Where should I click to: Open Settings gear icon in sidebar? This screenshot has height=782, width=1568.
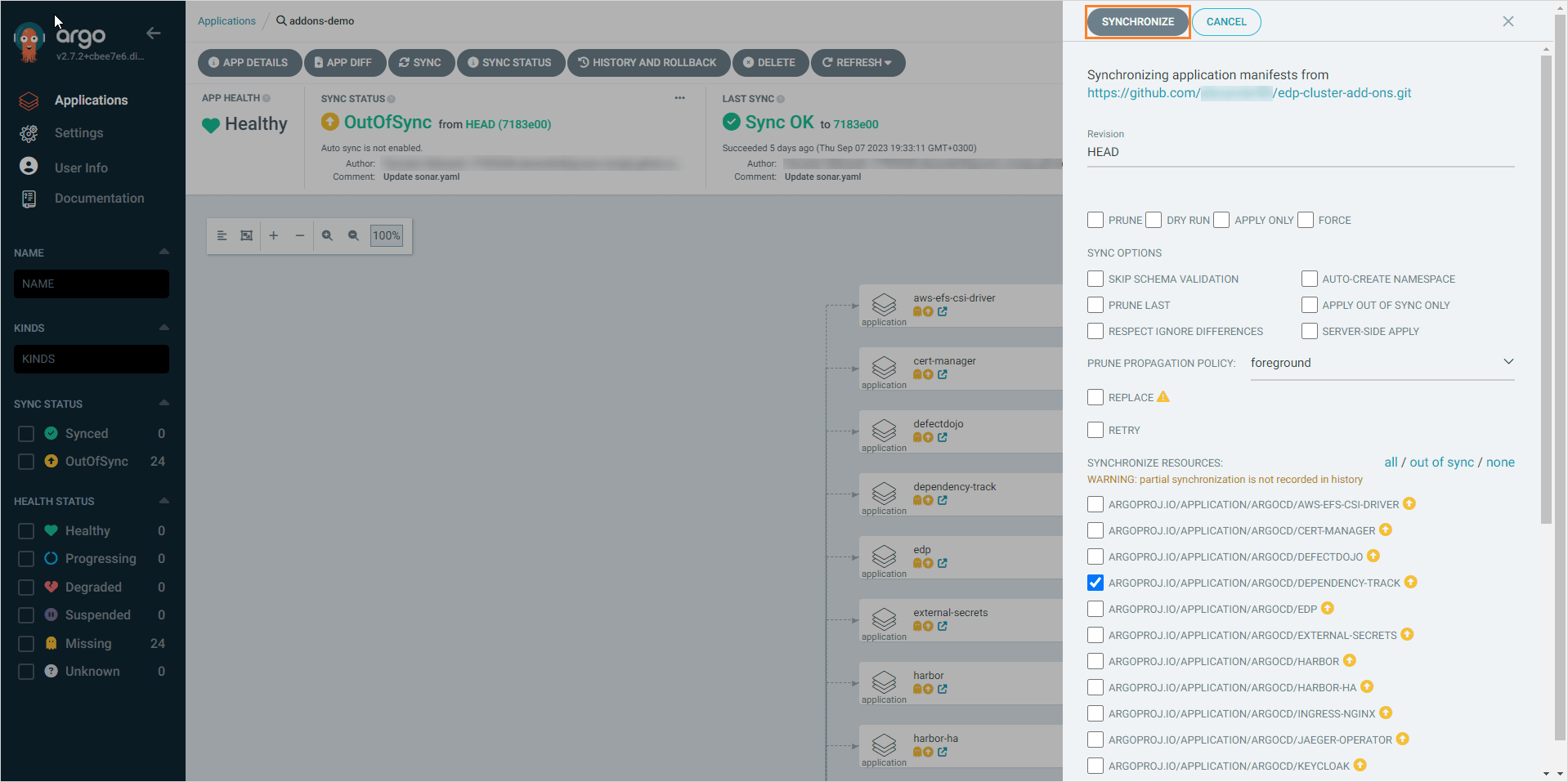(x=29, y=133)
